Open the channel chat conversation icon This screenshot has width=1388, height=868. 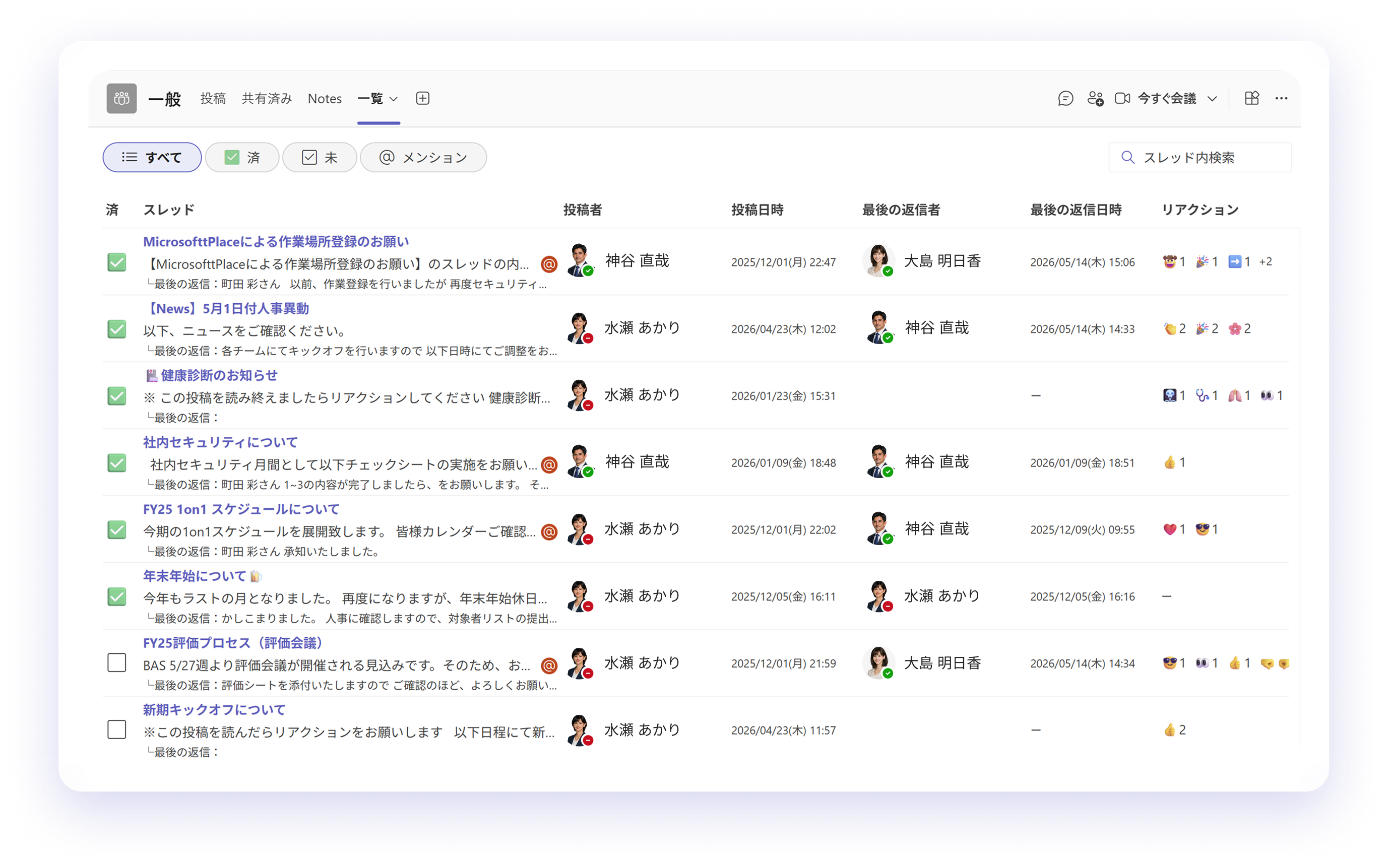pos(1065,98)
